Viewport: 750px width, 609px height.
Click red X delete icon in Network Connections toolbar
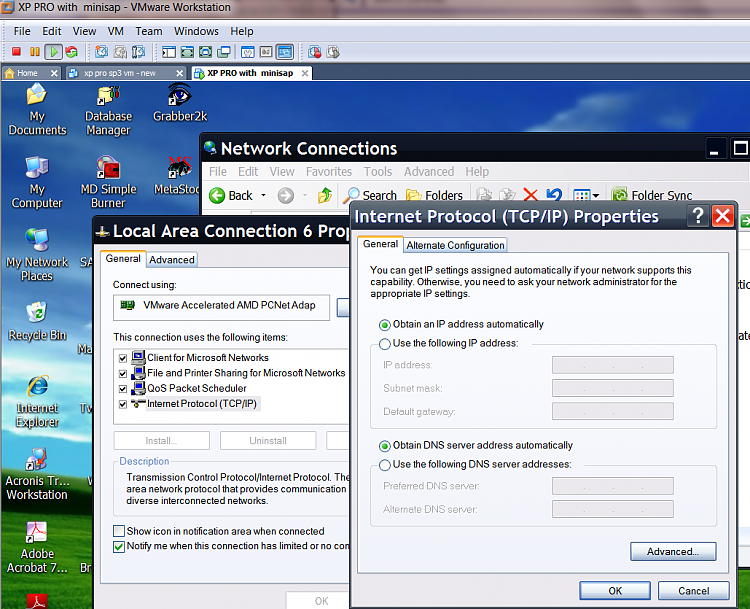530,195
